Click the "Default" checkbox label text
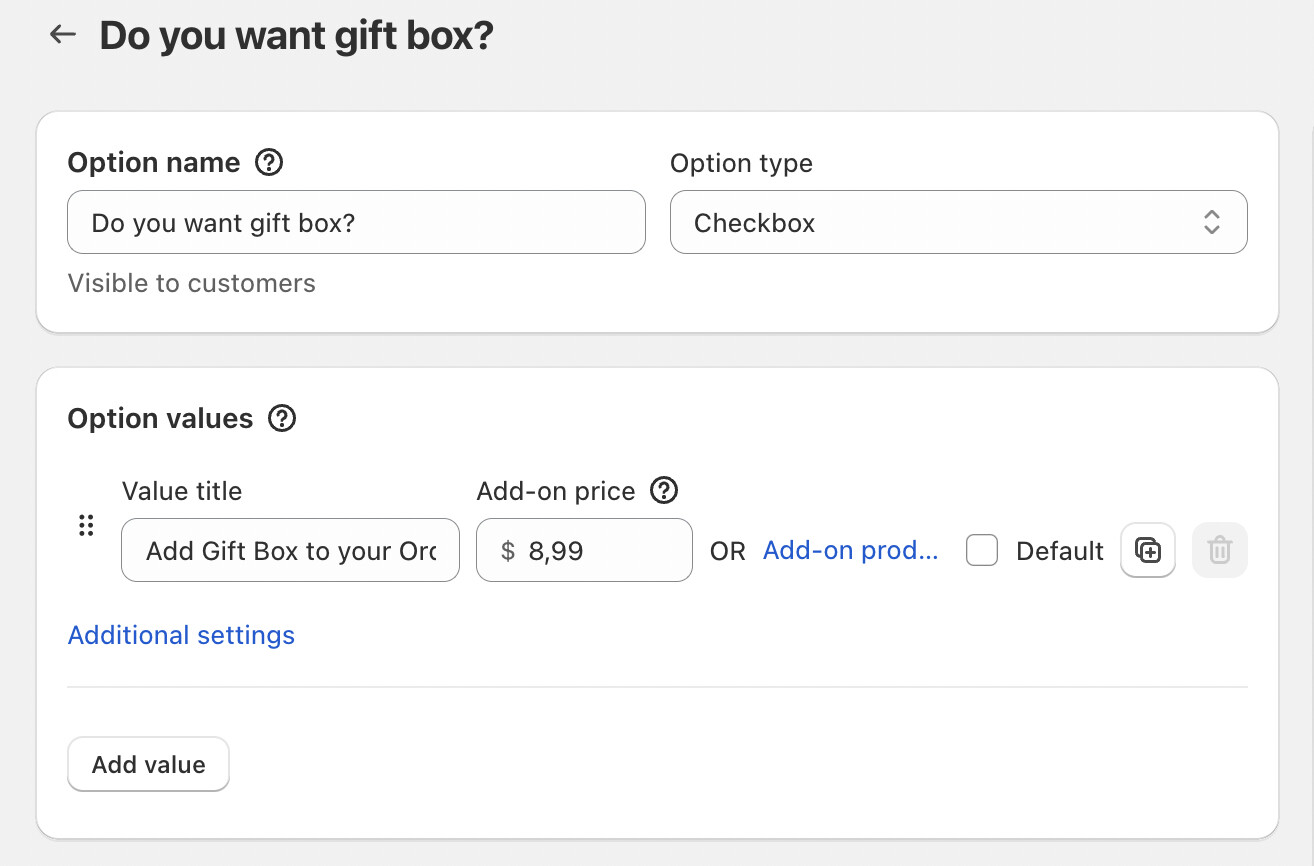 1059,551
